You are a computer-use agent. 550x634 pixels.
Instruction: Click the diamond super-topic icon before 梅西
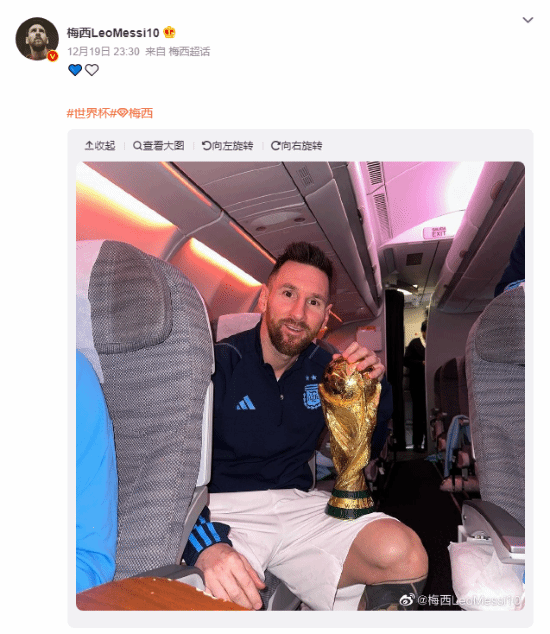[123, 113]
